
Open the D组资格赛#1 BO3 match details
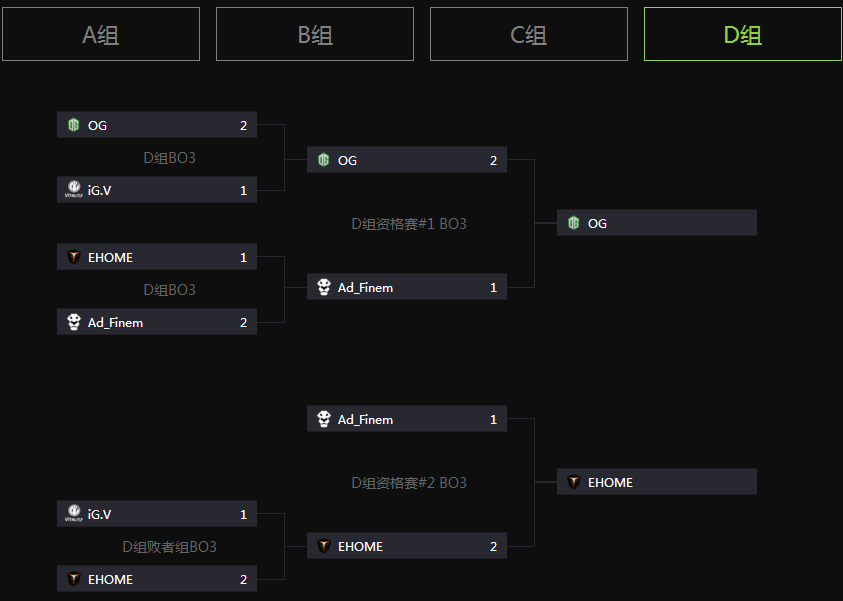[x=409, y=224]
